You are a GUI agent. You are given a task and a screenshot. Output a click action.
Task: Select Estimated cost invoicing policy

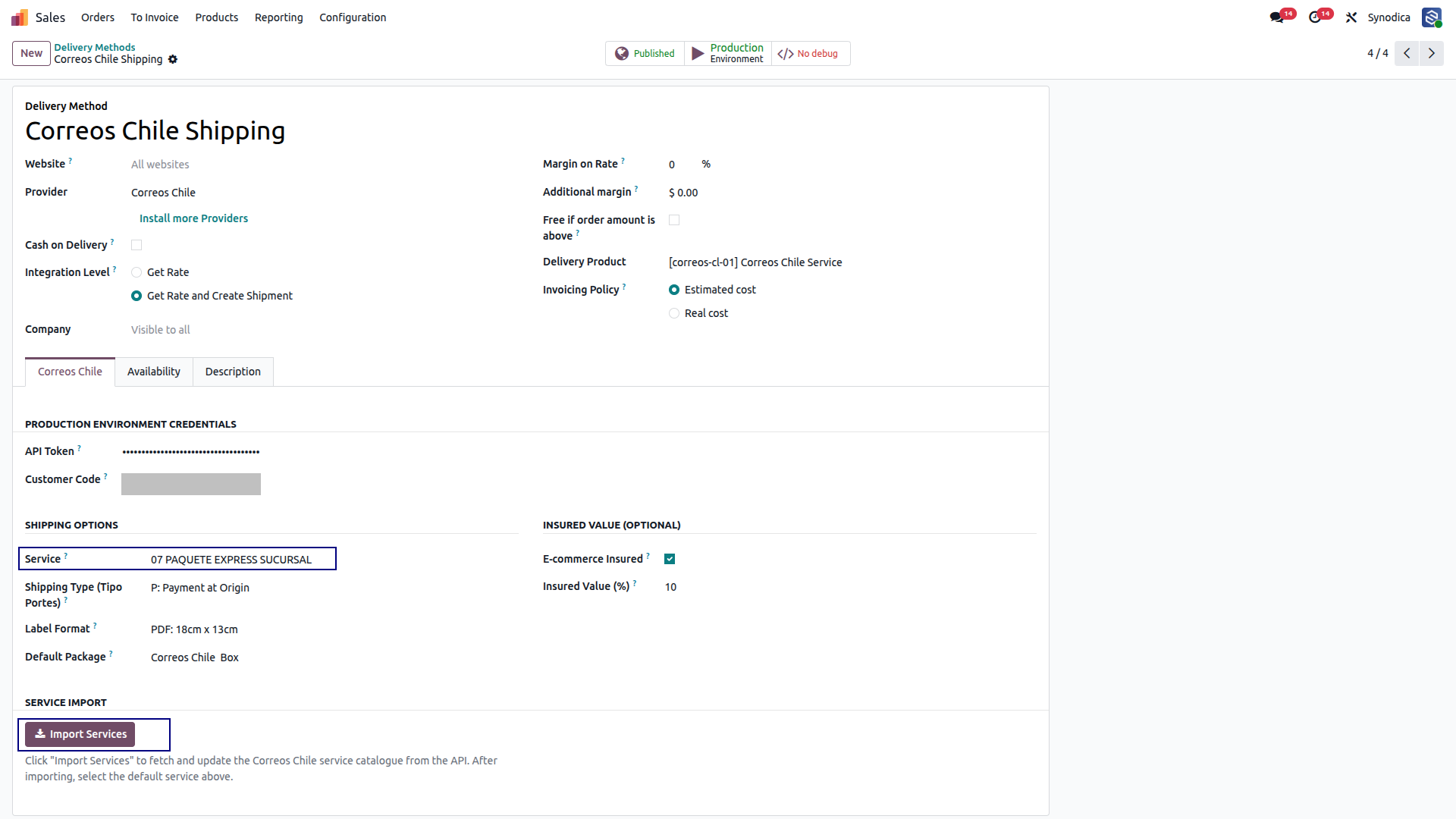(x=674, y=290)
